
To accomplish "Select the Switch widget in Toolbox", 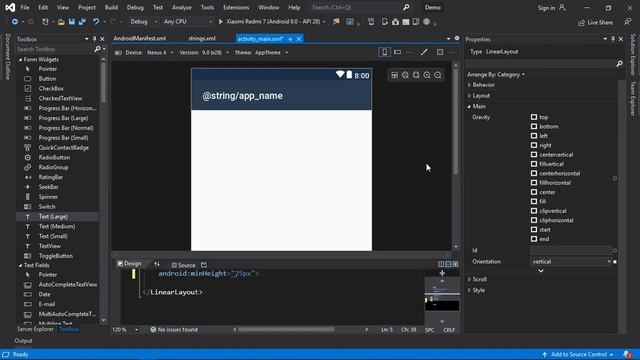I will click(x=47, y=207).
